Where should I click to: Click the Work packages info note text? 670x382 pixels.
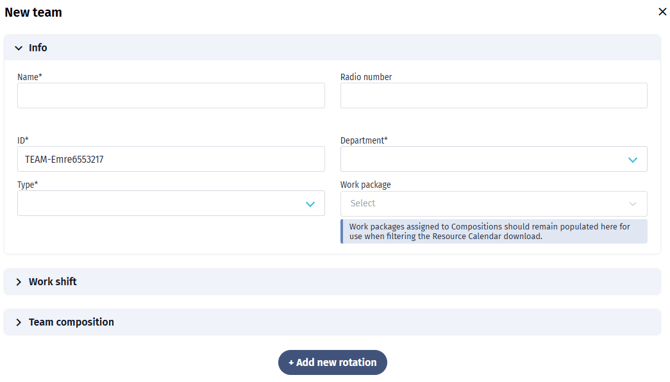(489, 231)
